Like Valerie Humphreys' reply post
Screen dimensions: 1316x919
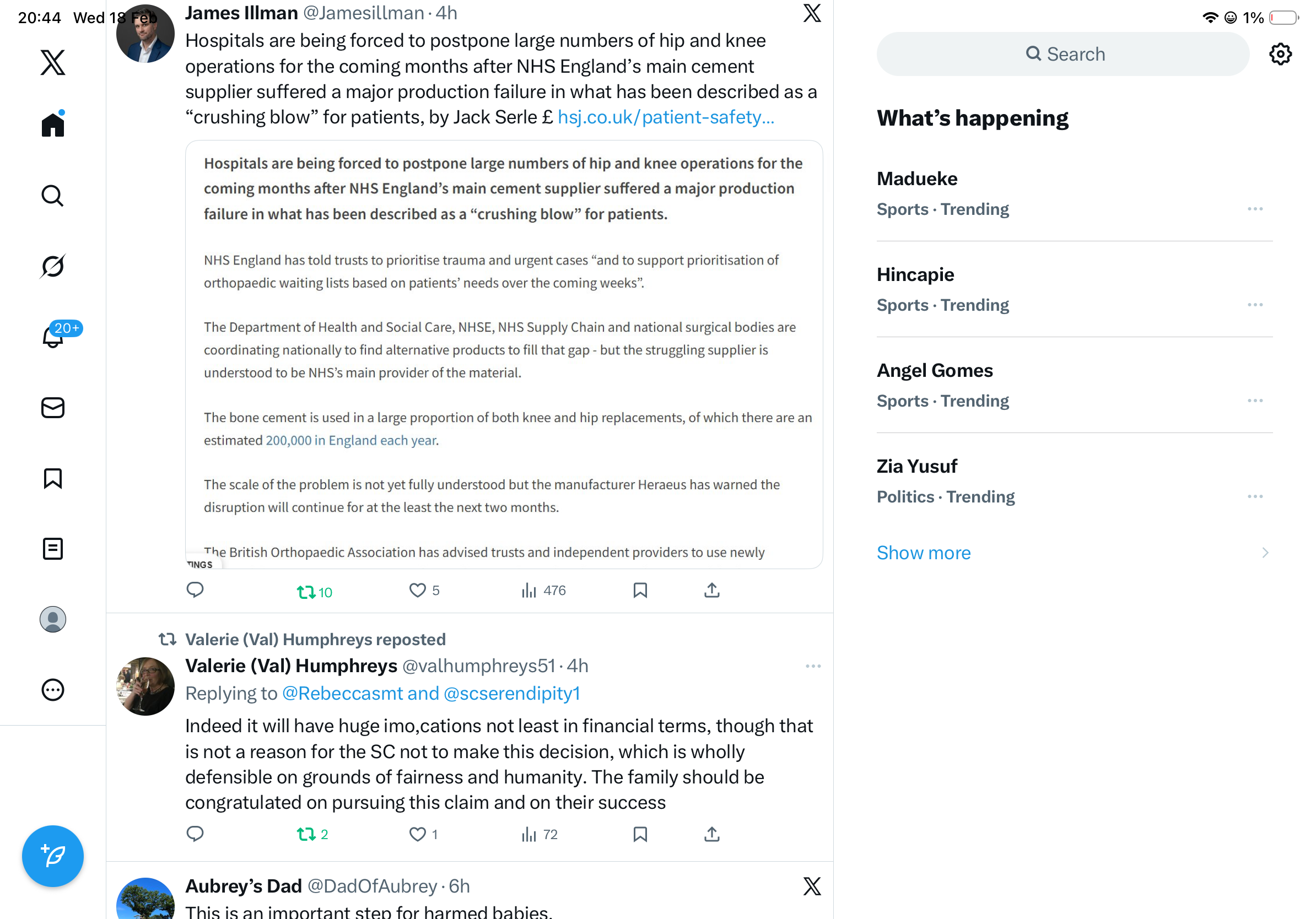tap(424, 834)
